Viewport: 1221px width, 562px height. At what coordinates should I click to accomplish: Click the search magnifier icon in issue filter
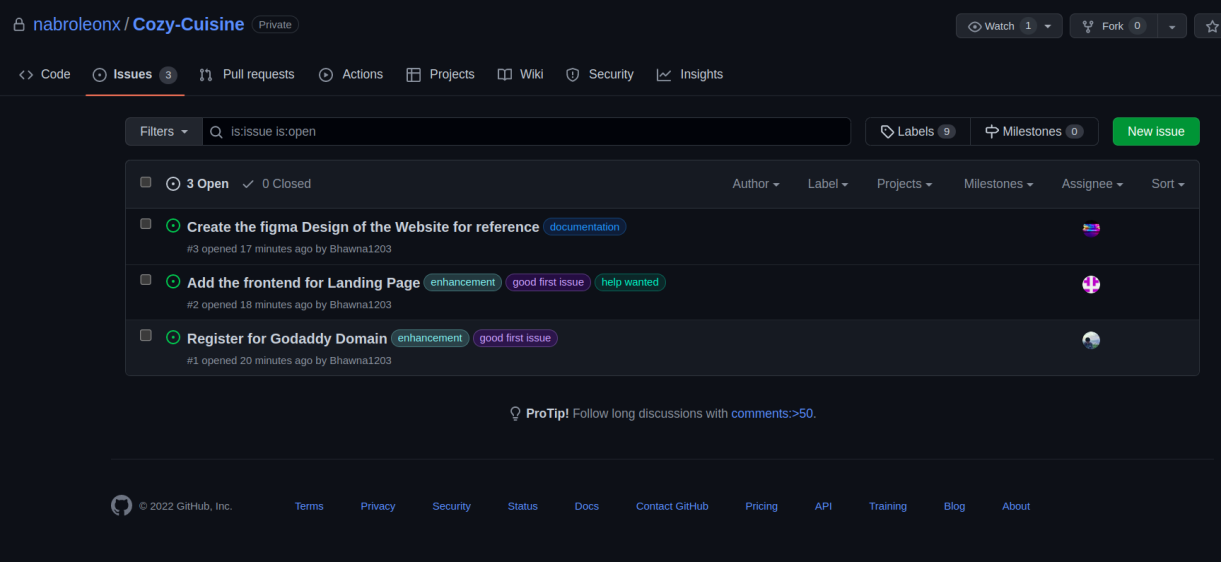[216, 132]
